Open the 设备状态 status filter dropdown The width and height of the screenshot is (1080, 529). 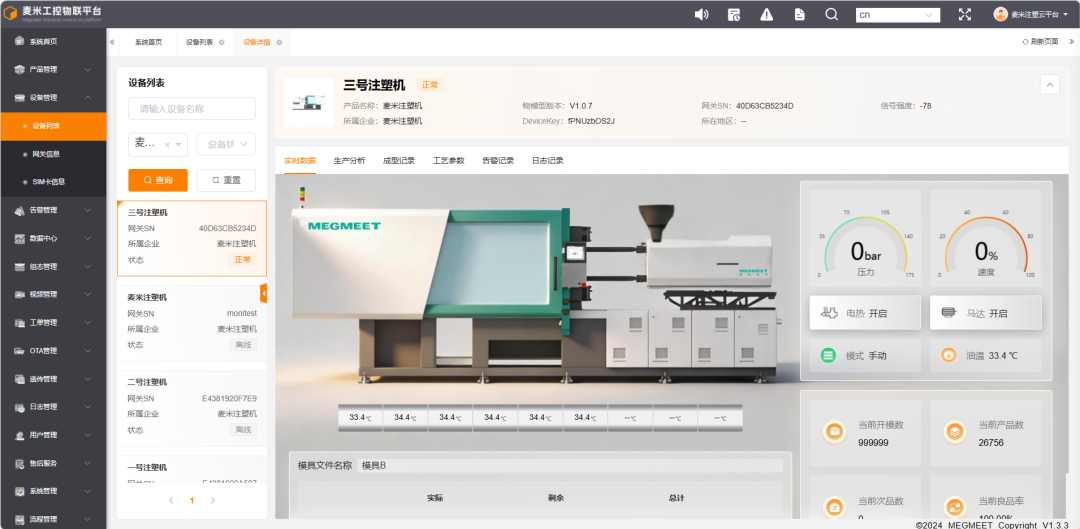227,145
